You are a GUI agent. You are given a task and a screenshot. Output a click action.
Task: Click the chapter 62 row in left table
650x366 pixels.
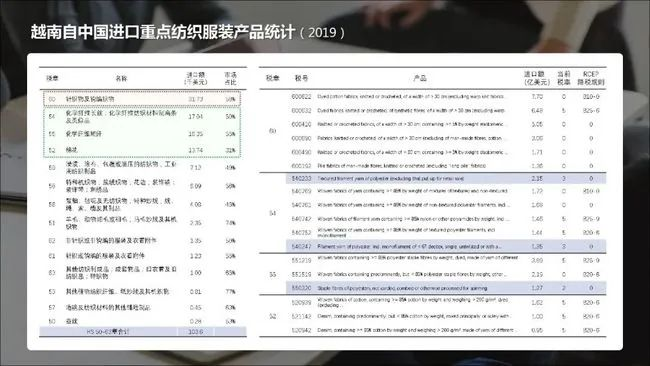(x=142, y=240)
